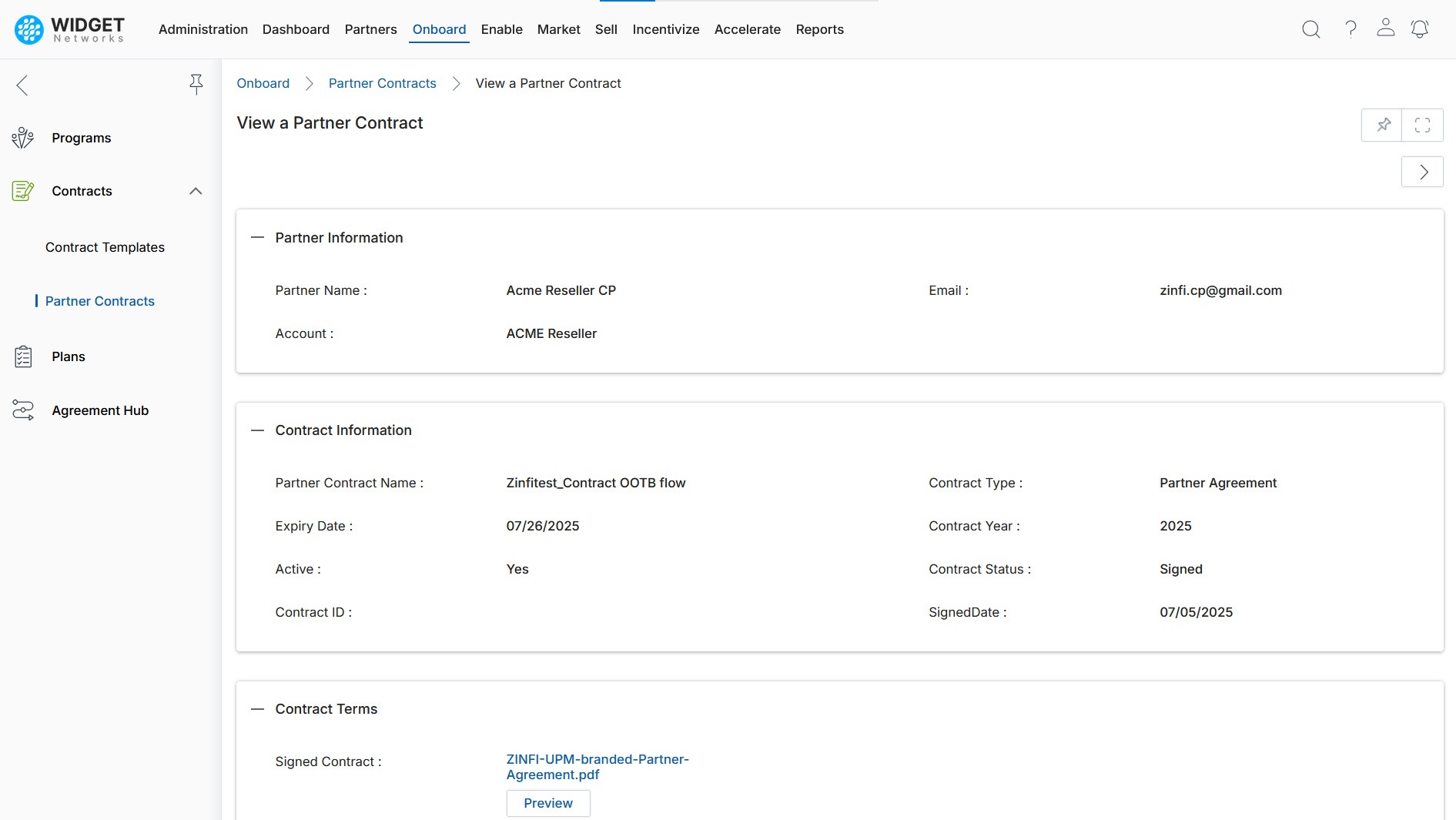Open the user profile icon
Image resolution: width=1456 pixels, height=820 pixels.
[1385, 28]
